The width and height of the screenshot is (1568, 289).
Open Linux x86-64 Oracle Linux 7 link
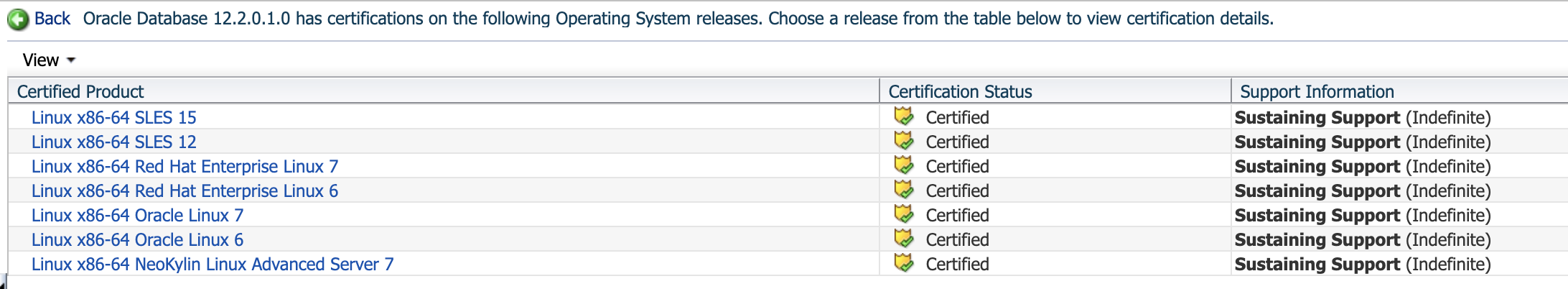pos(137,215)
